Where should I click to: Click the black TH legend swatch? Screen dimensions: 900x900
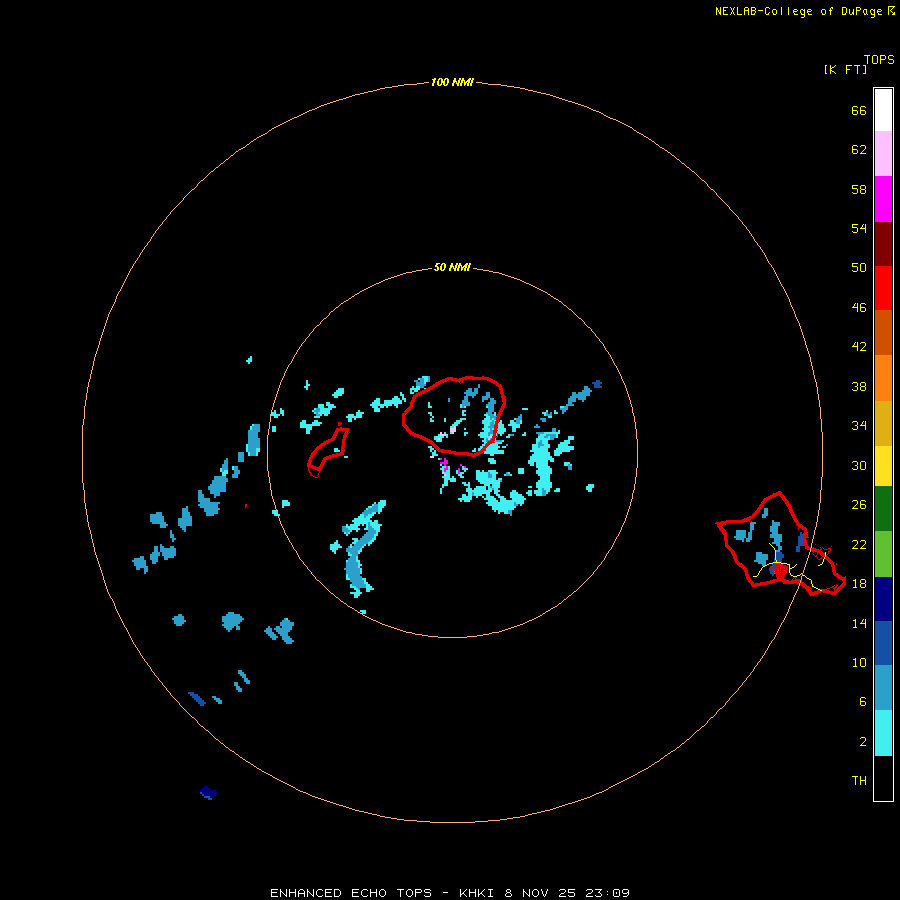pyautogui.click(x=883, y=778)
